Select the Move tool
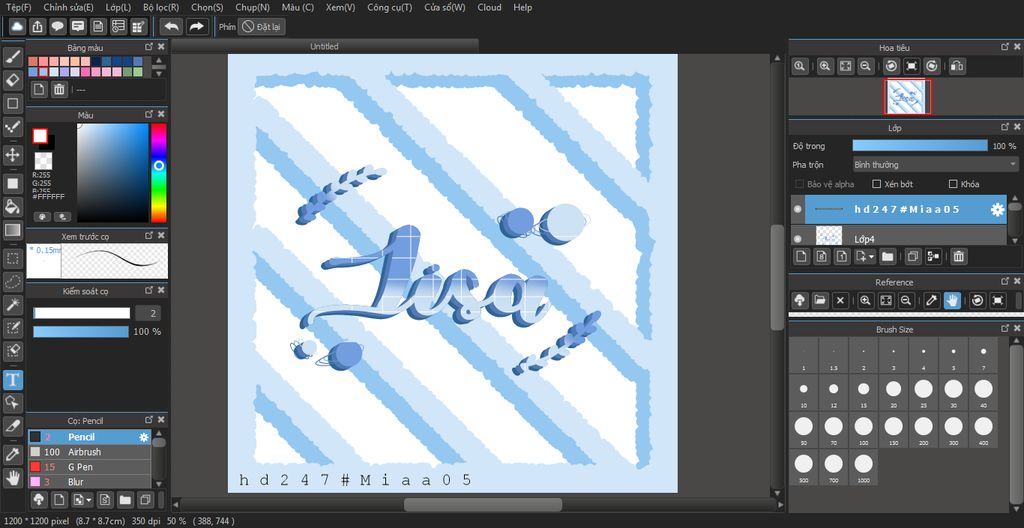The height and width of the screenshot is (528, 1024). pos(13,155)
